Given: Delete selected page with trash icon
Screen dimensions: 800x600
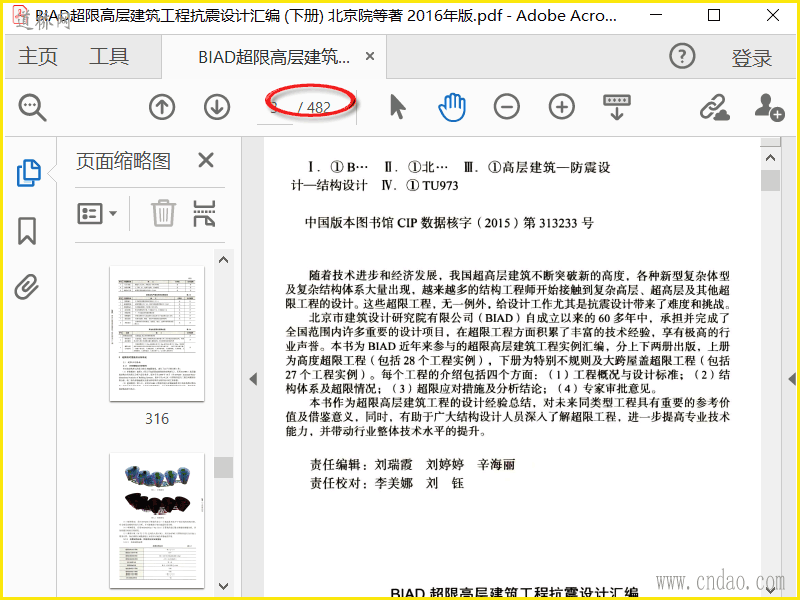Looking at the screenshot, I should pyautogui.click(x=163, y=213).
